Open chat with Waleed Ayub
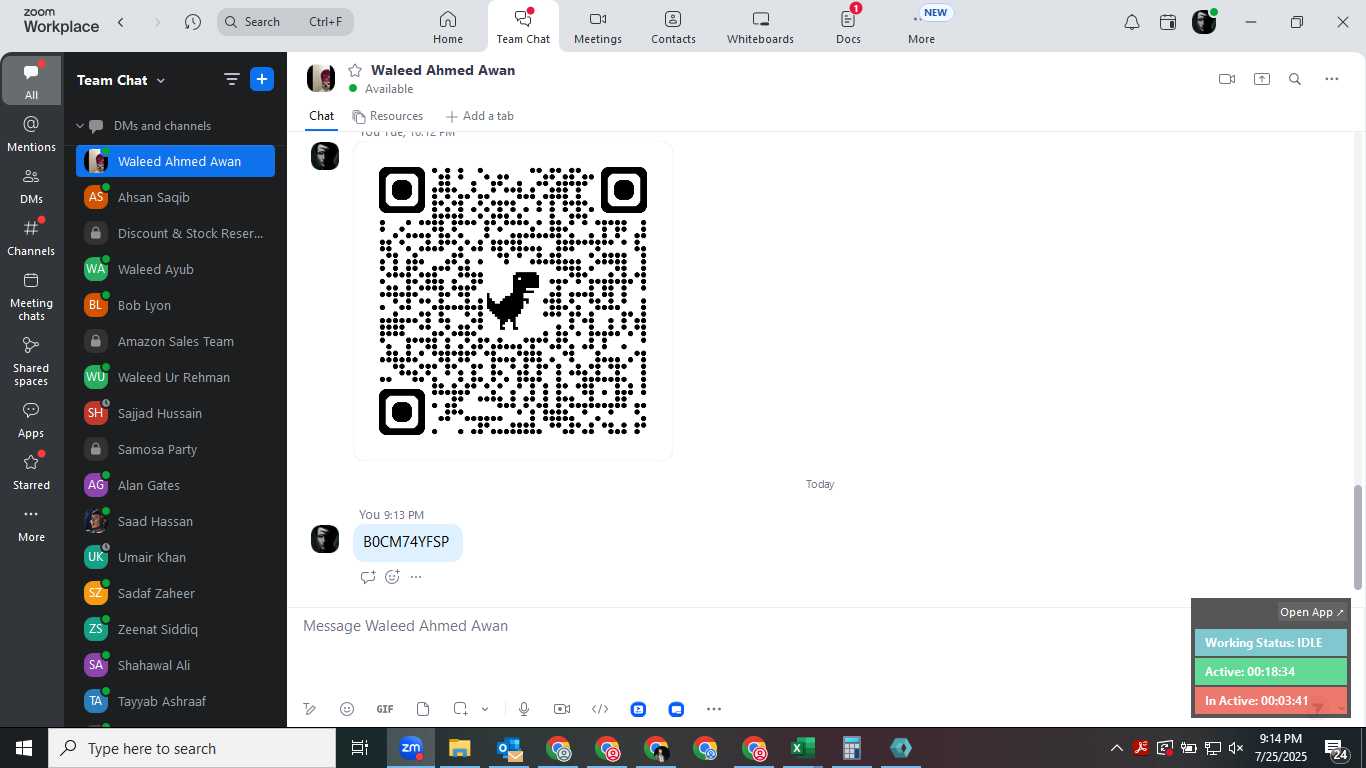 coord(175,269)
